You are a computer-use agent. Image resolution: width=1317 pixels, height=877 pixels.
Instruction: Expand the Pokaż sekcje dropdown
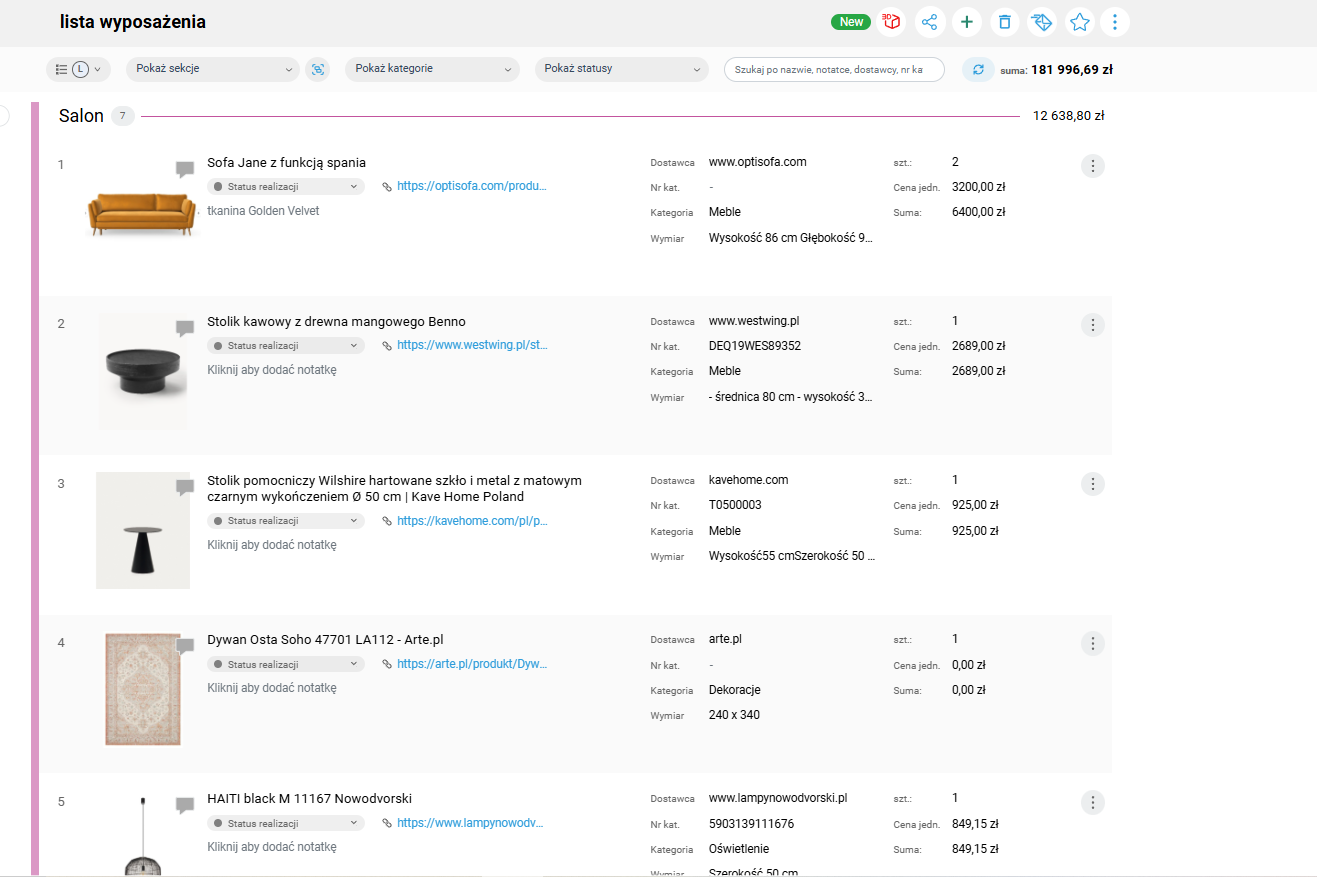(x=213, y=69)
